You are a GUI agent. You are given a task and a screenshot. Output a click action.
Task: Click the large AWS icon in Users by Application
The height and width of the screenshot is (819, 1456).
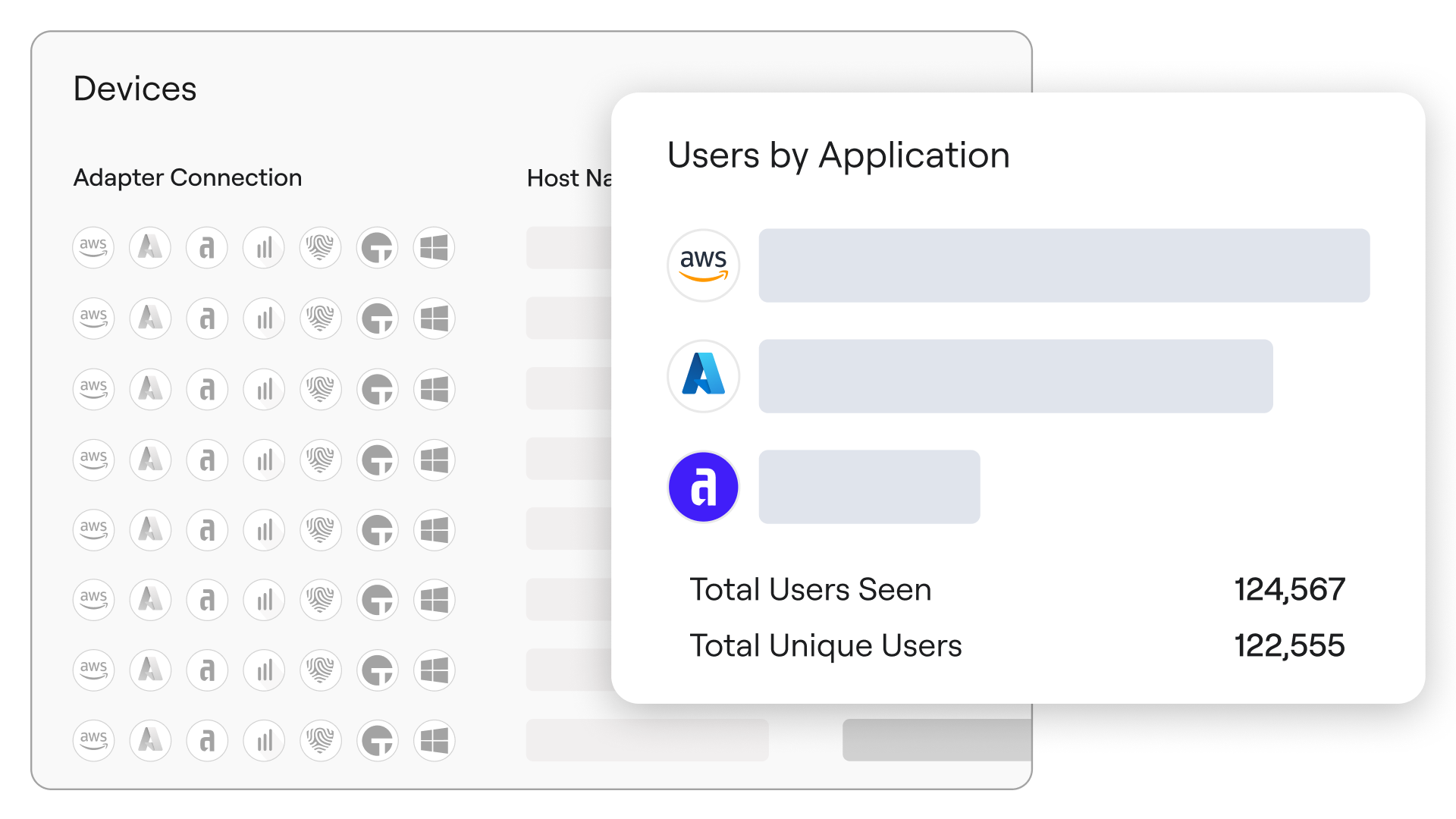click(x=703, y=265)
